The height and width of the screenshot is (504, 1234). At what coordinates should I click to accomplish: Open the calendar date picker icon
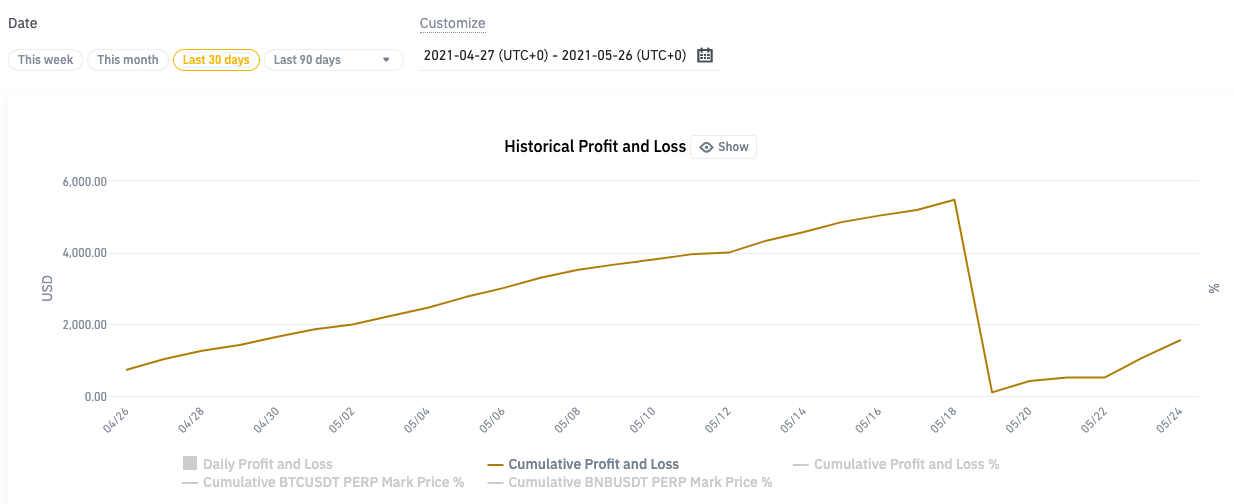pyautogui.click(x=705, y=55)
